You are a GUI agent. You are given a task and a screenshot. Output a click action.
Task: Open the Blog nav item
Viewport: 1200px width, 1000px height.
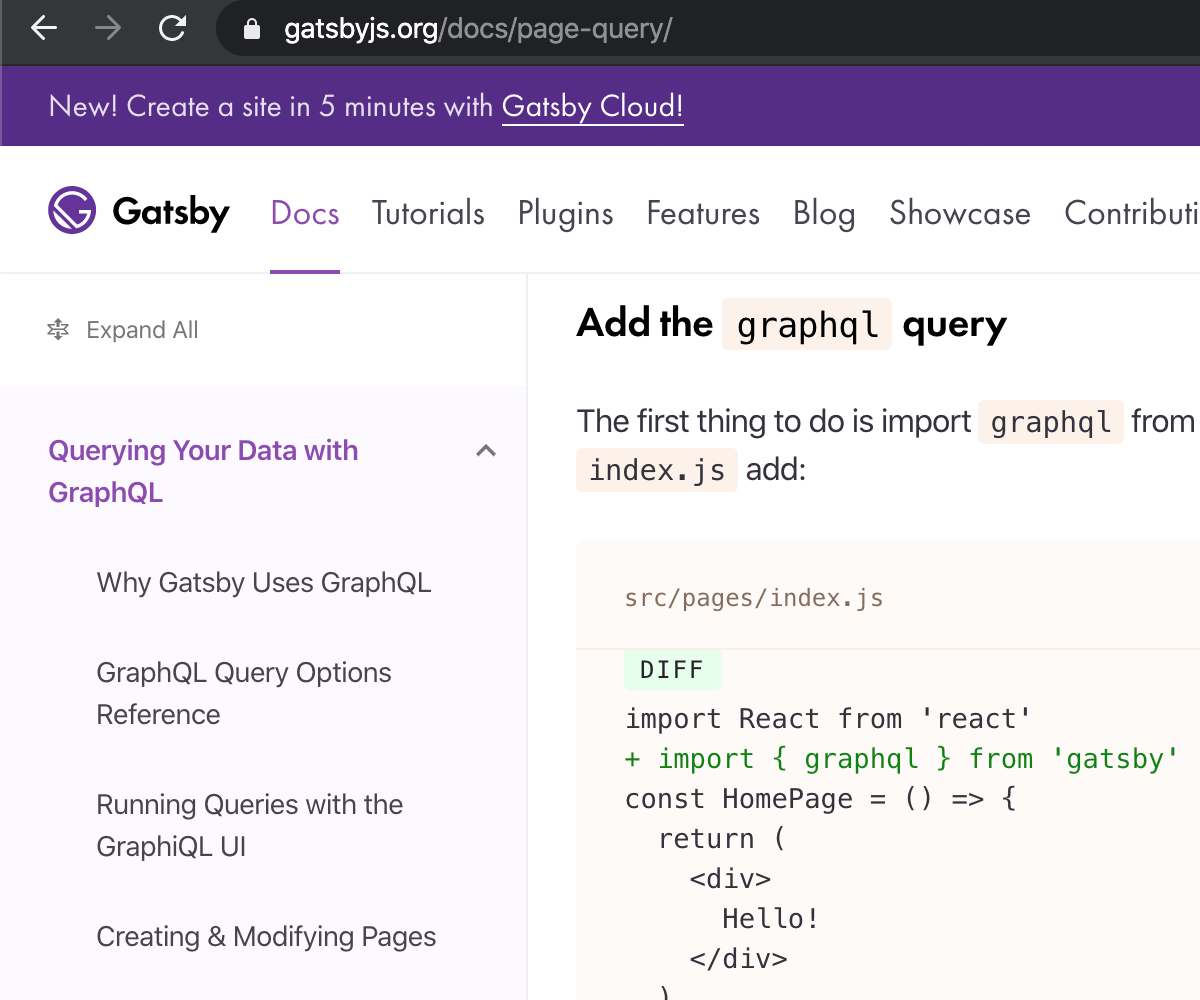(x=824, y=213)
